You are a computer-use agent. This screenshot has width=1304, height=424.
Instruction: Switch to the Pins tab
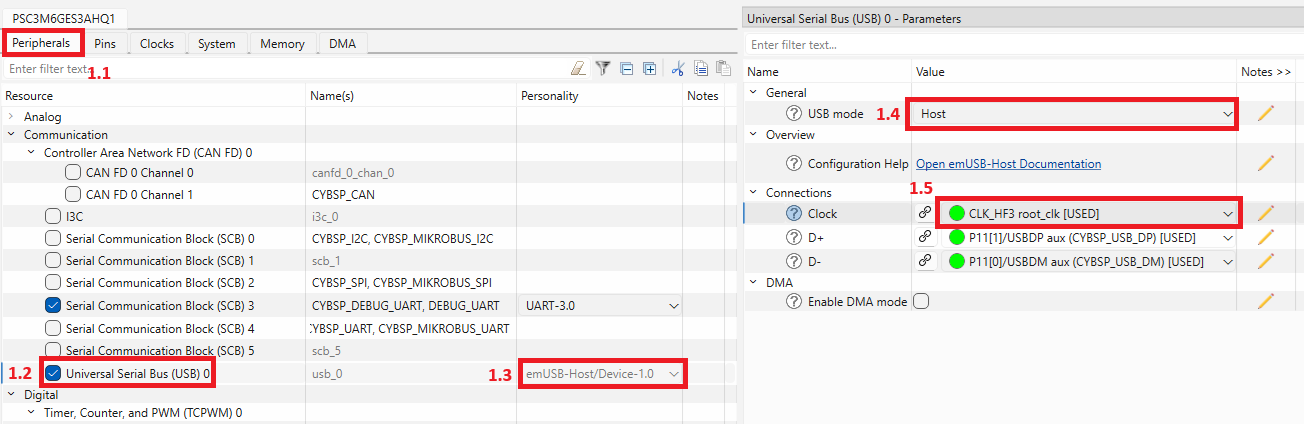pos(105,44)
